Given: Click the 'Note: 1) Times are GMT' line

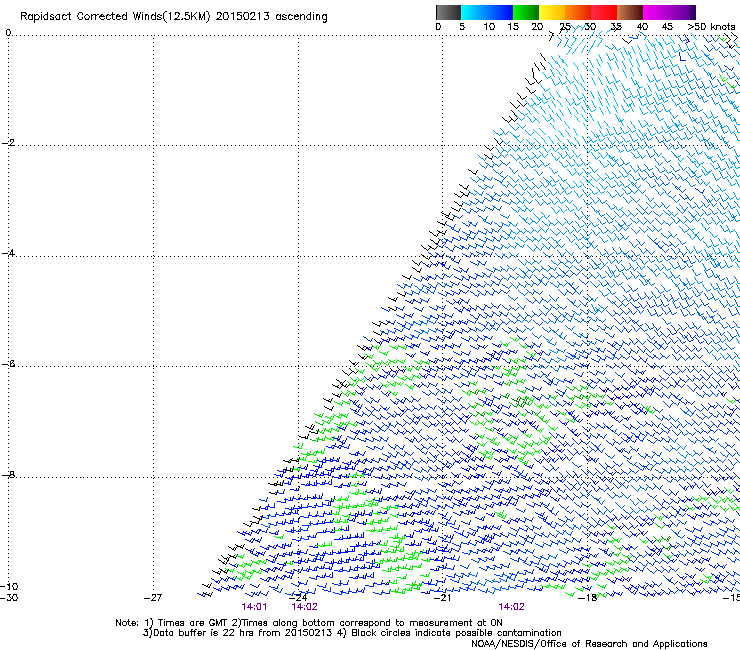Looking at the screenshot, I should [x=309, y=623].
